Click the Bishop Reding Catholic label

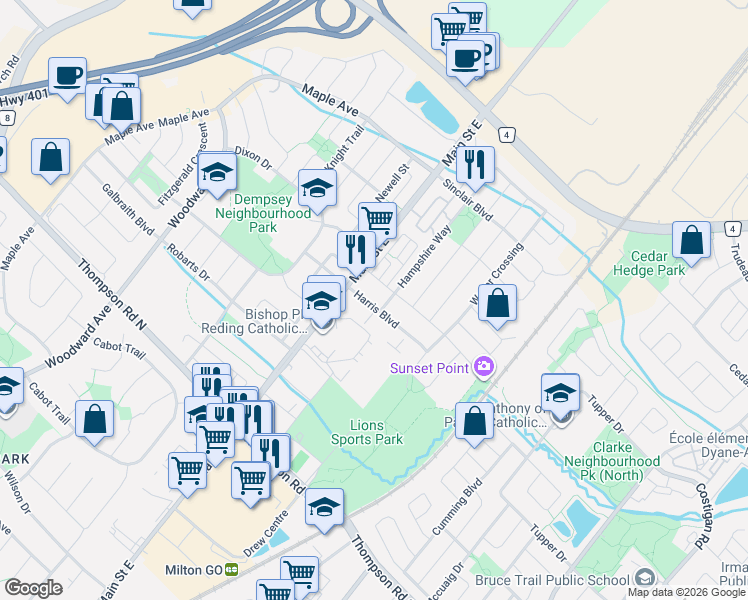(x=253, y=321)
